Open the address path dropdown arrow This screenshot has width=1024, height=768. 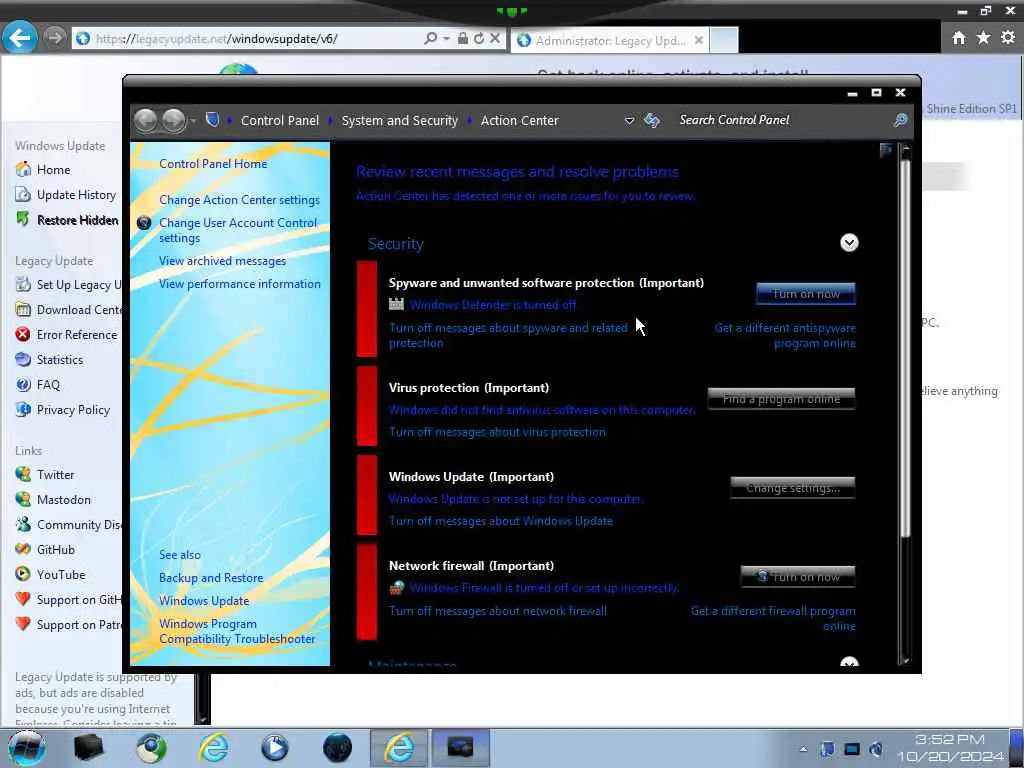point(630,121)
